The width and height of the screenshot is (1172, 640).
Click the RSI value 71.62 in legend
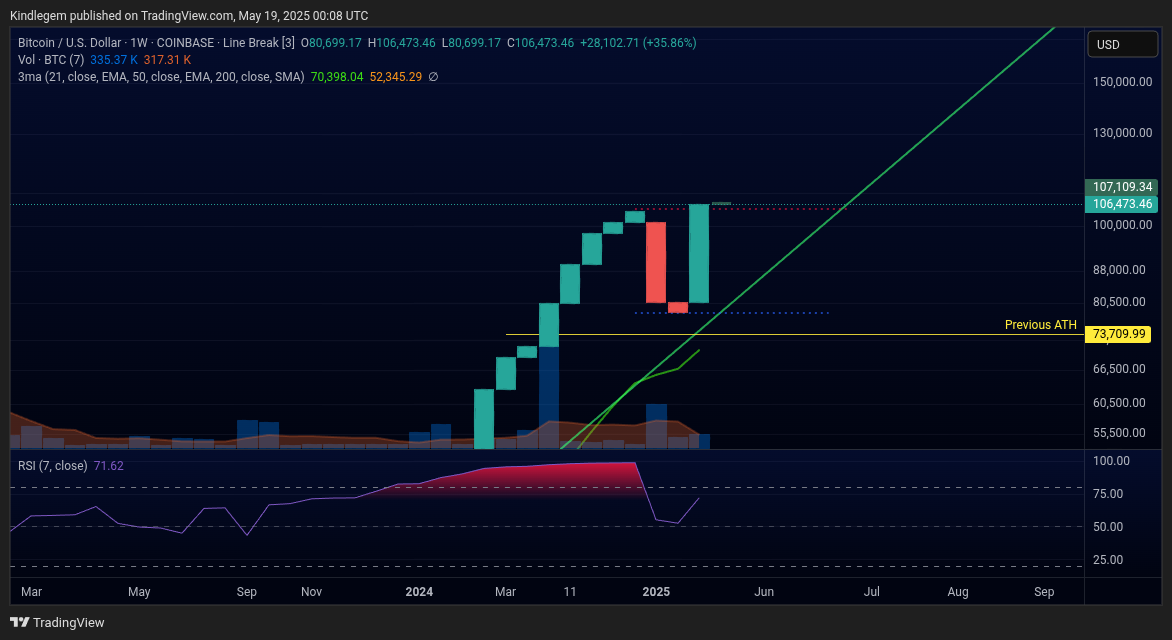tap(108, 466)
